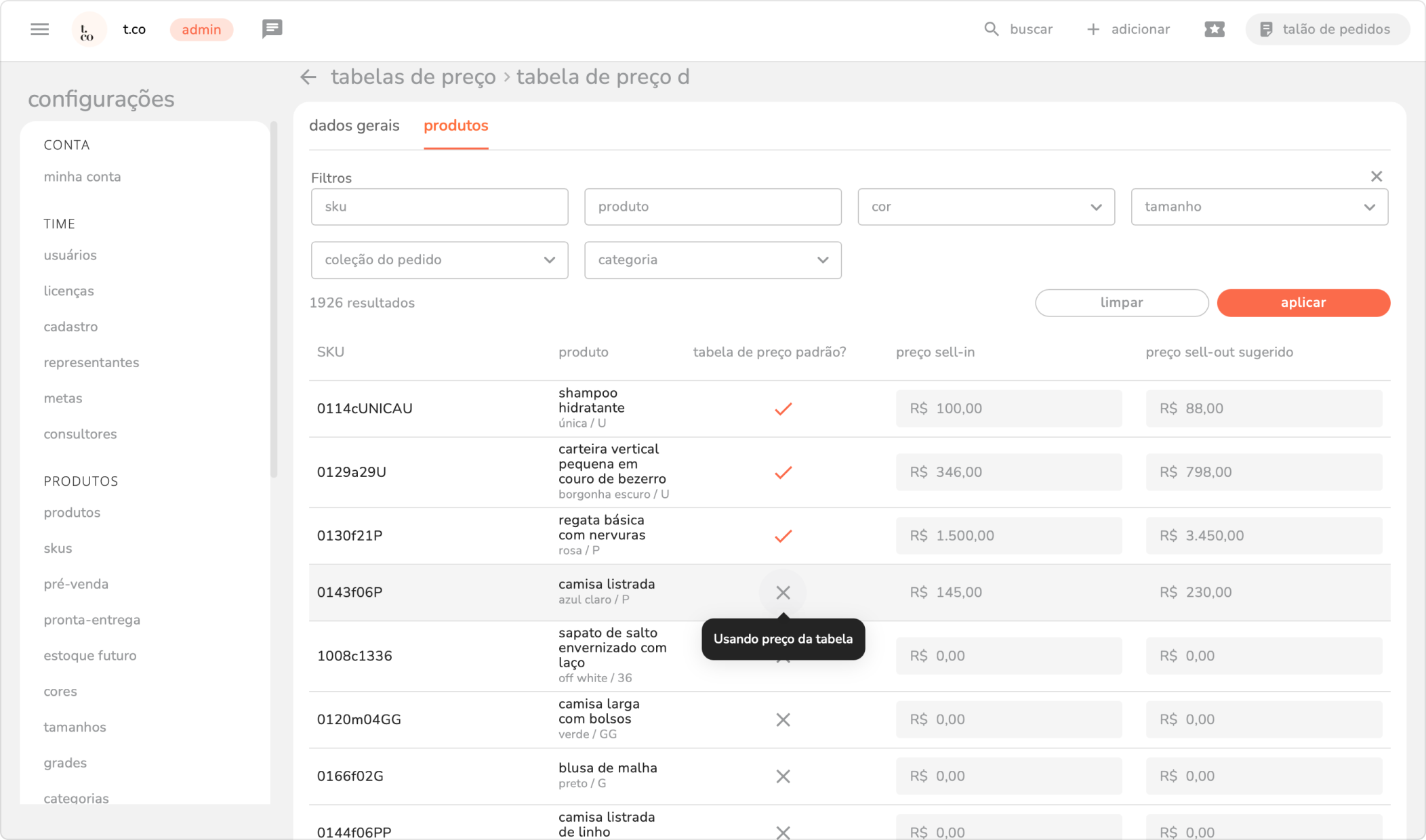Open the tamanho dropdown
The width and height of the screenshot is (1426, 840).
click(x=1259, y=207)
